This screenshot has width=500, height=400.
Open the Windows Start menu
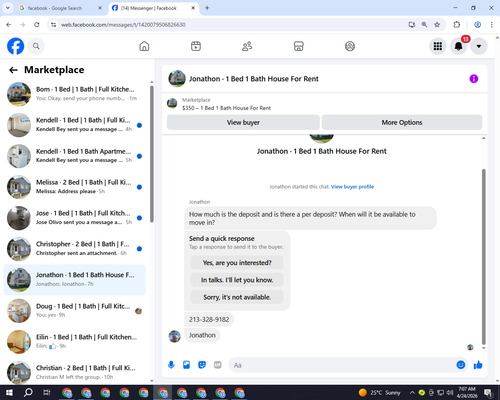click(9, 393)
